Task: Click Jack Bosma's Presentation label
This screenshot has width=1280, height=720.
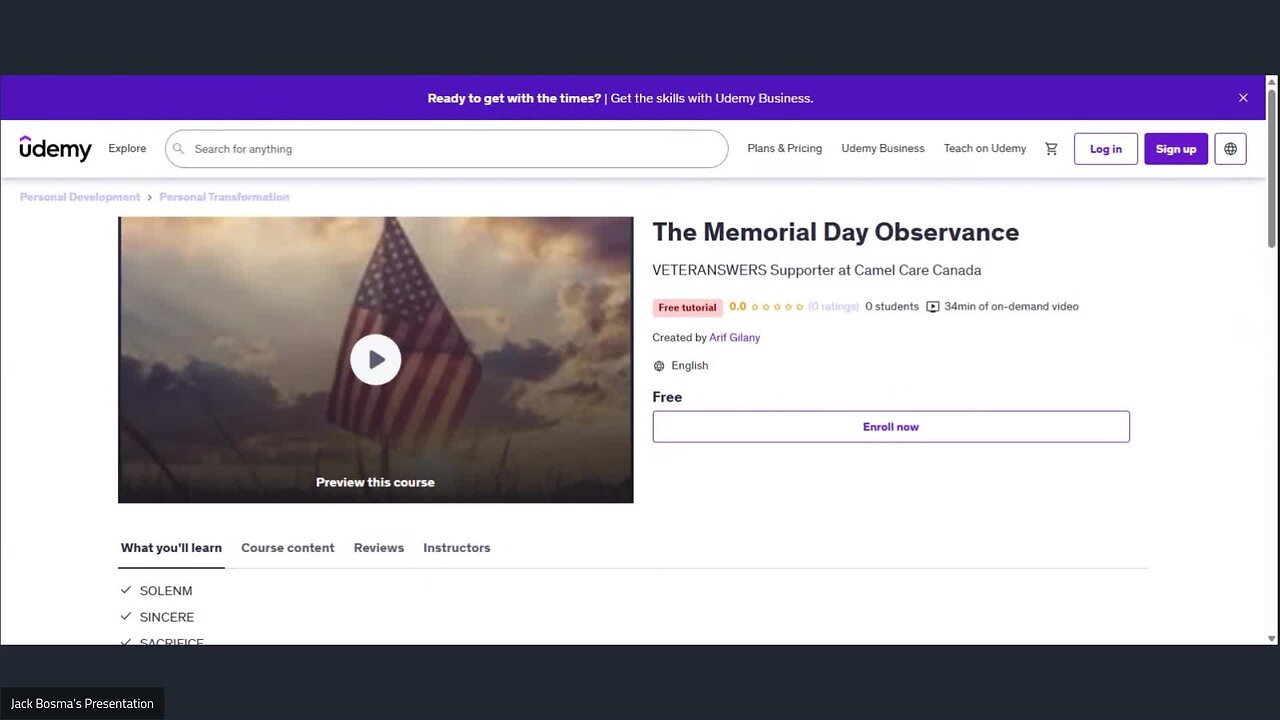Action: coord(82,704)
